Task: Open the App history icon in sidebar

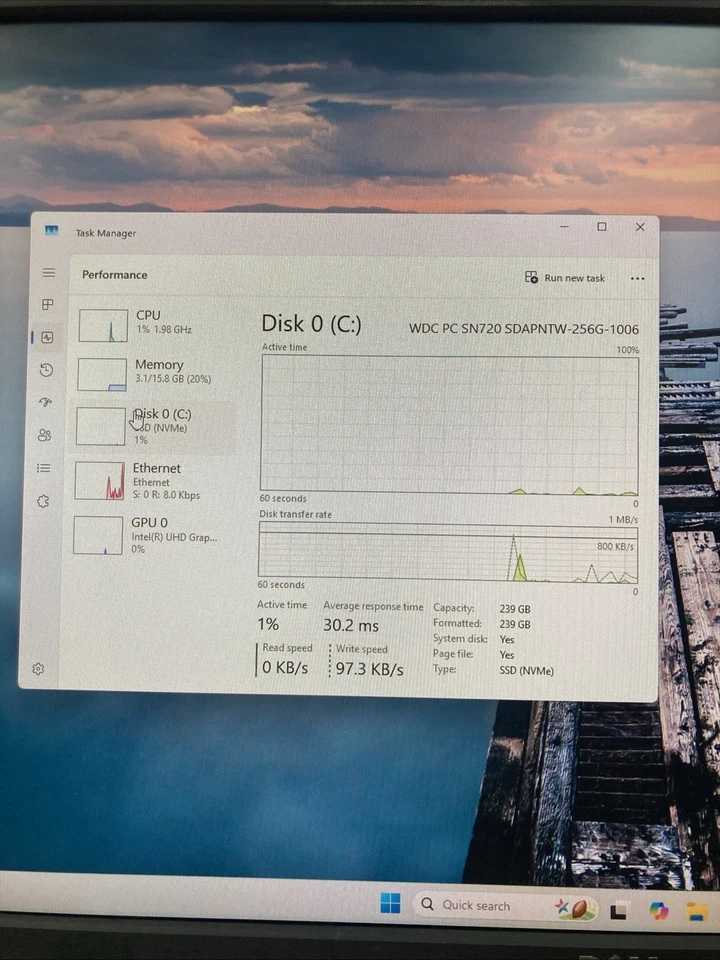Action: [x=47, y=370]
